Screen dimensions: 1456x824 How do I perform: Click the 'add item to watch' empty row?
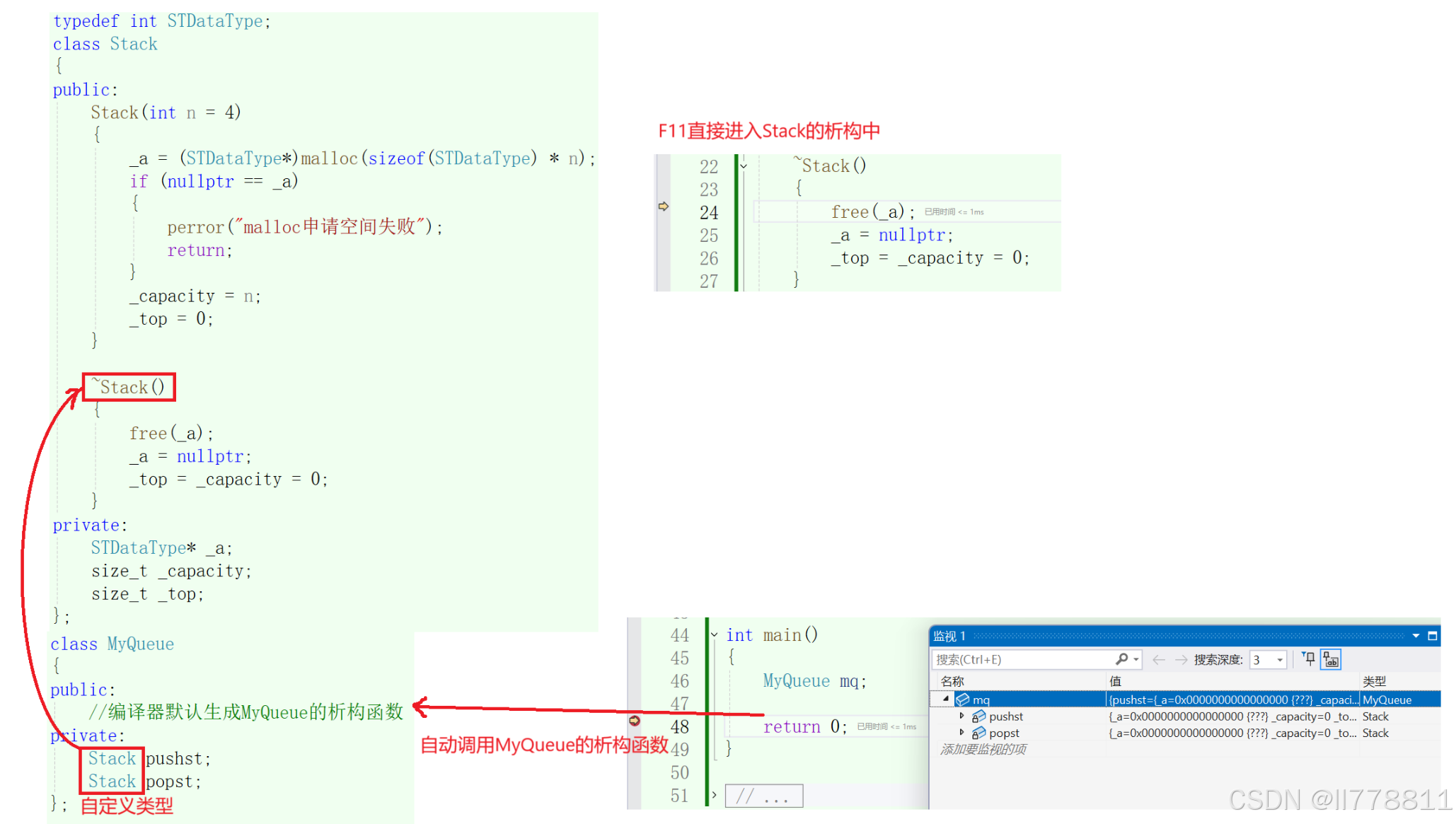pyautogui.click(x=983, y=750)
